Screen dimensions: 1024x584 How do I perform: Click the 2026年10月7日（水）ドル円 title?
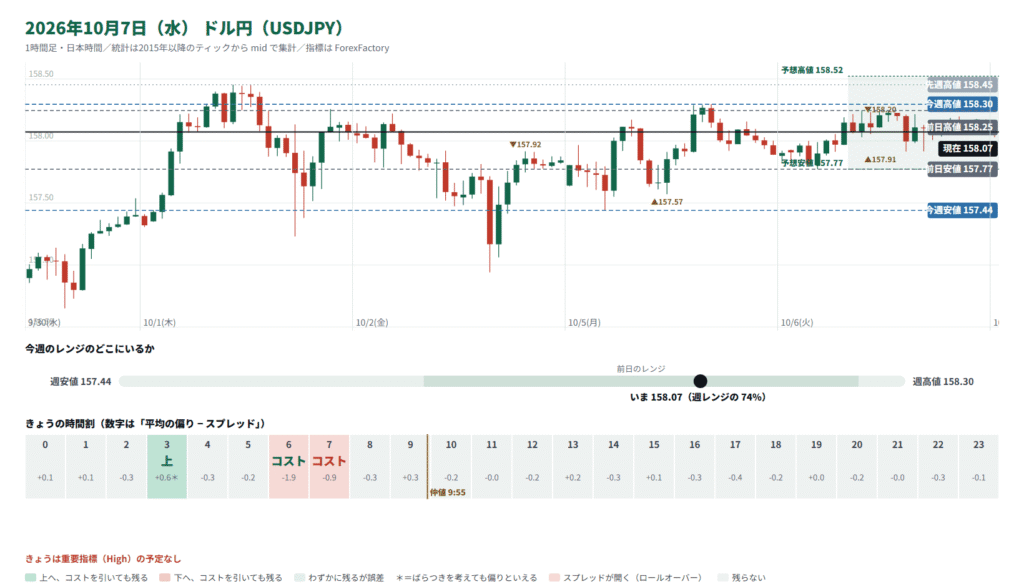click(184, 28)
